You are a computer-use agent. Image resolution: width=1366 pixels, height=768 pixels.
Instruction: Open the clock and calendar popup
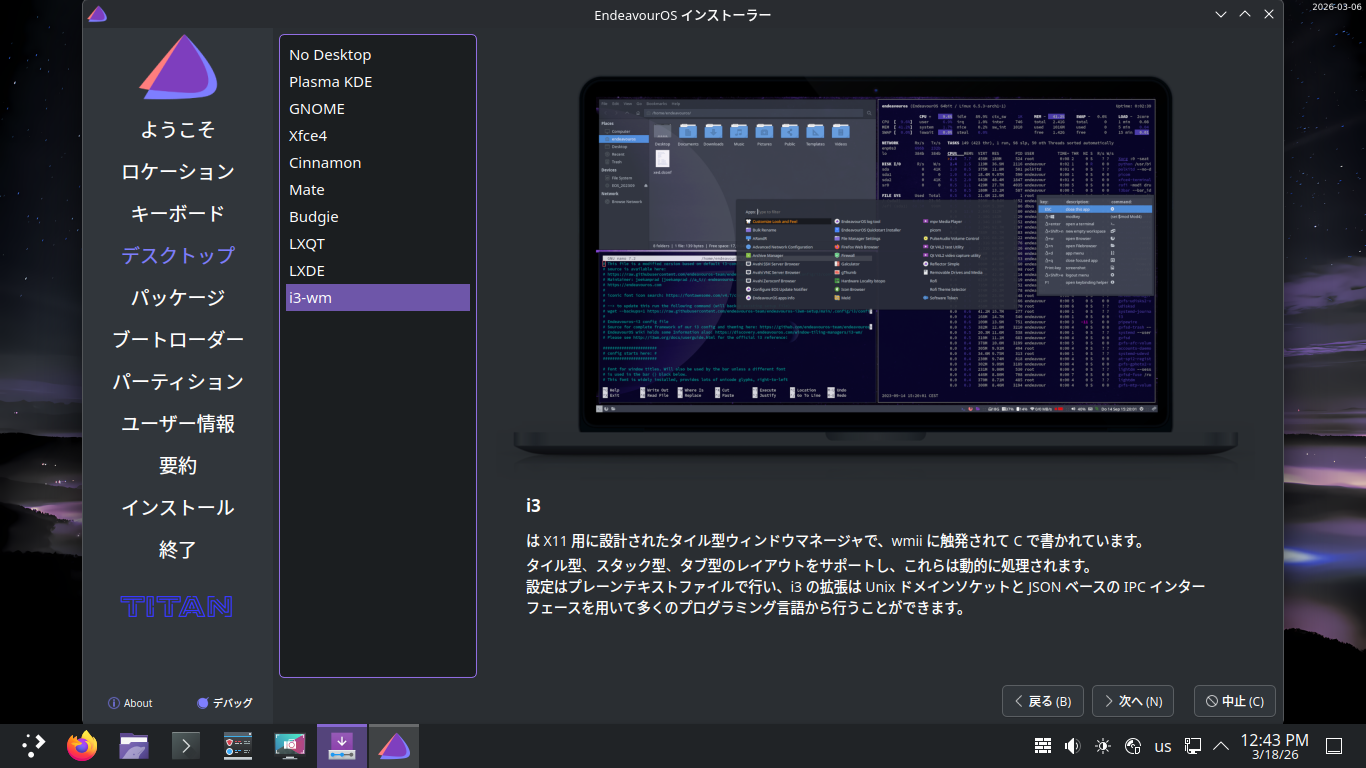pos(1274,746)
